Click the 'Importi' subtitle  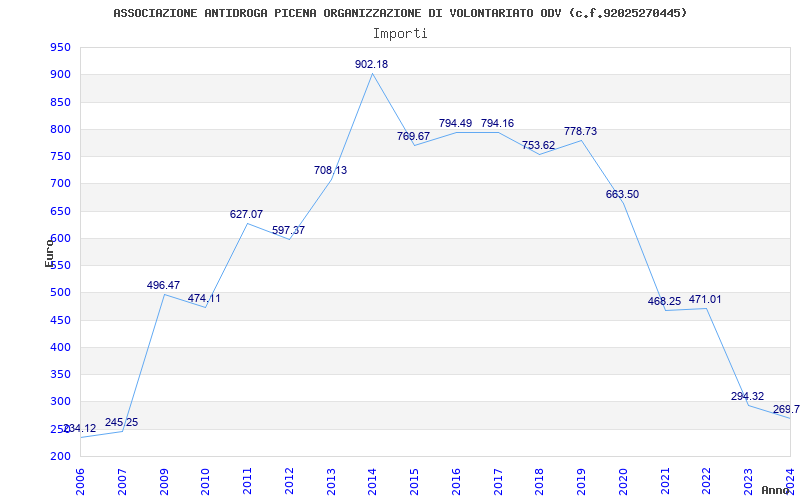(x=400, y=34)
